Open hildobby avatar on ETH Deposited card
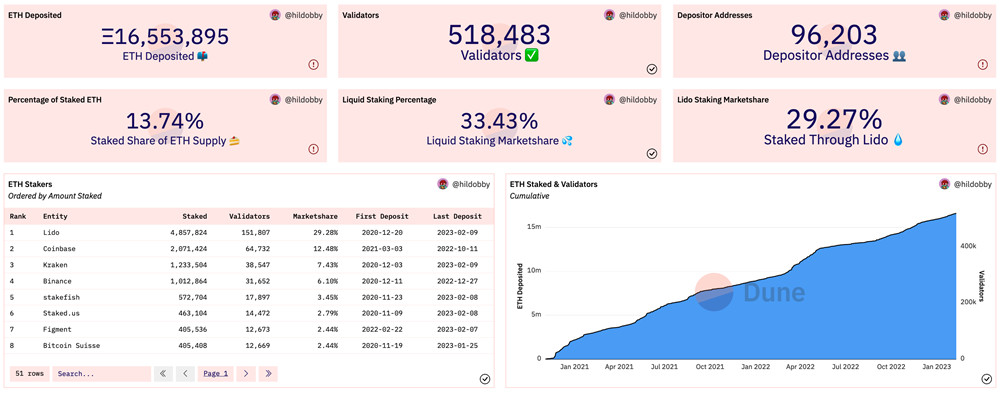1000x393 pixels. click(275, 15)
